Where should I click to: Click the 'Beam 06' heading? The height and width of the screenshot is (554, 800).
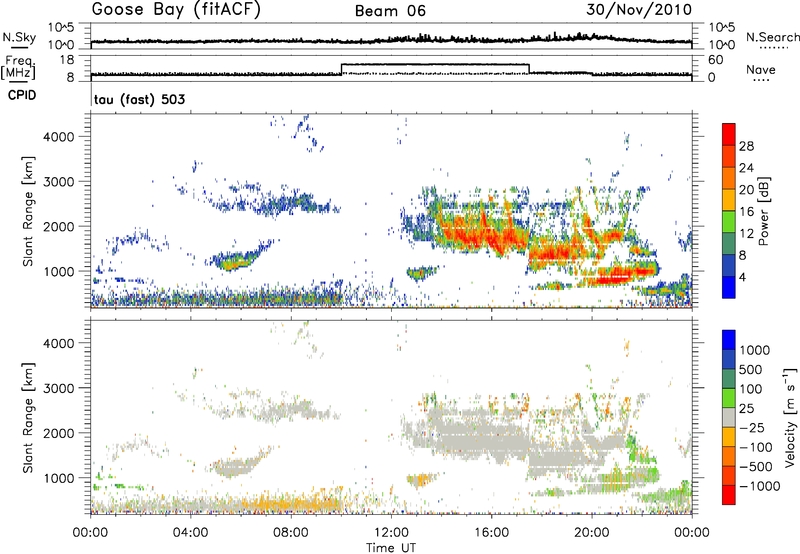[390, 11]
